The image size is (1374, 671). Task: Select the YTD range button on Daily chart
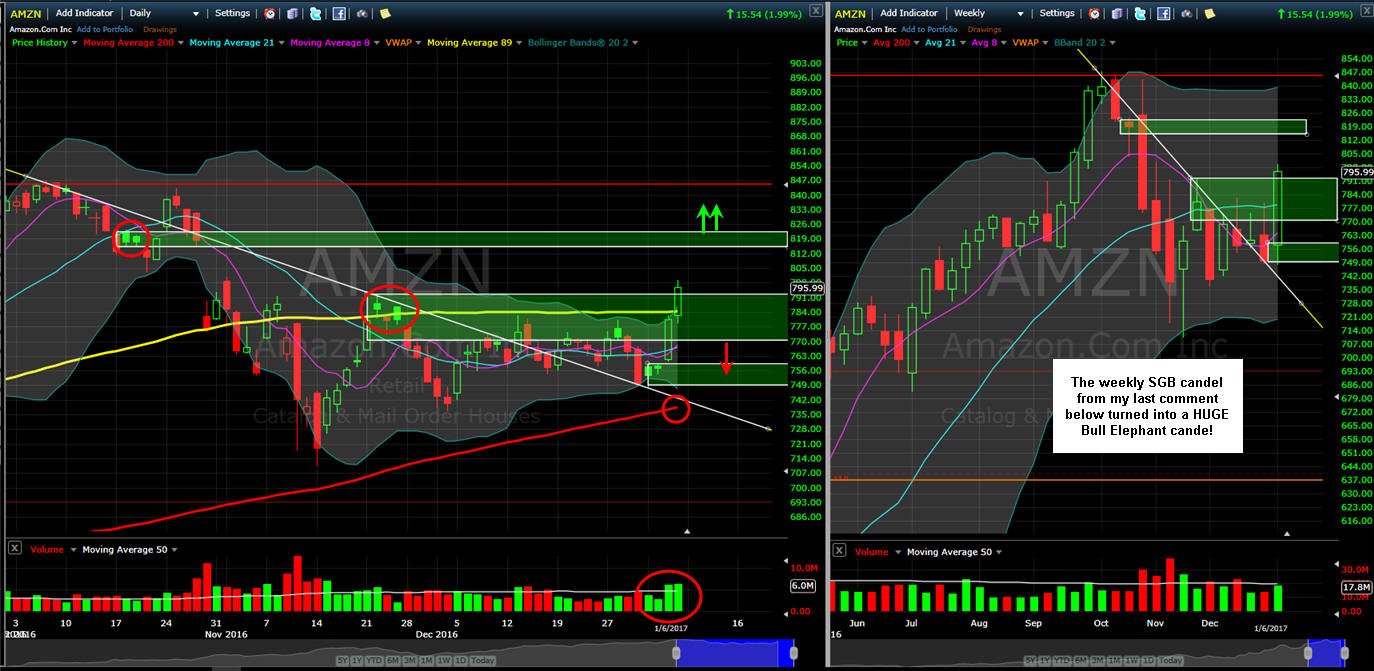pos(374,660)
